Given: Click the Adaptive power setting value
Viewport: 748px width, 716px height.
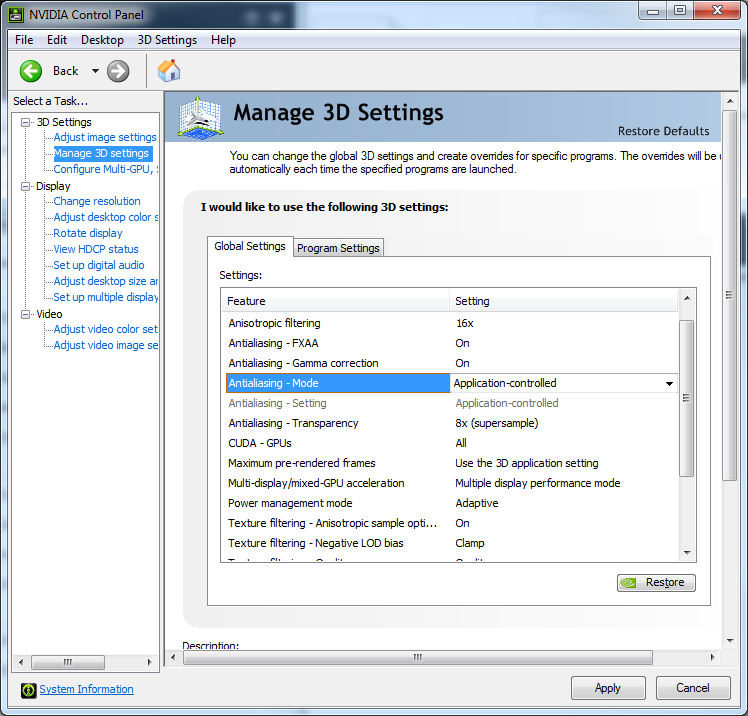Looking at the screenshot, I should [477, 504].
